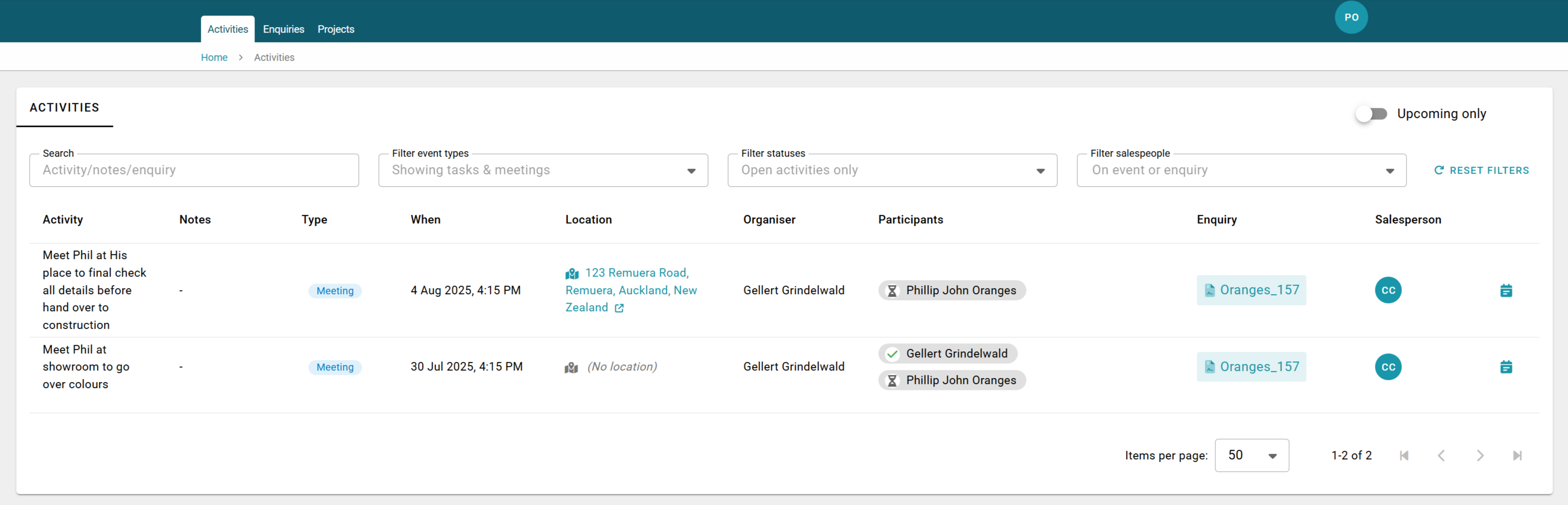
Task: Click document icon on Oranges_157 in 4 Aug row
Action: pos(1209,291)
